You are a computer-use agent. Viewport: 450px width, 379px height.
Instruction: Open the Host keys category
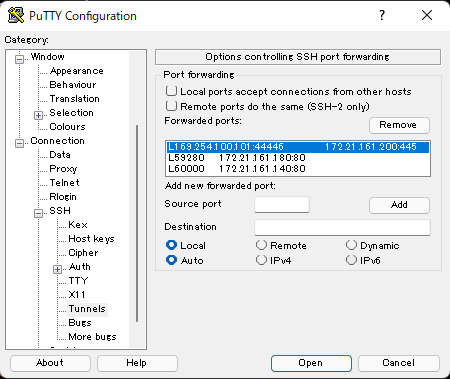pyautogui.click(x=91, y=239)
